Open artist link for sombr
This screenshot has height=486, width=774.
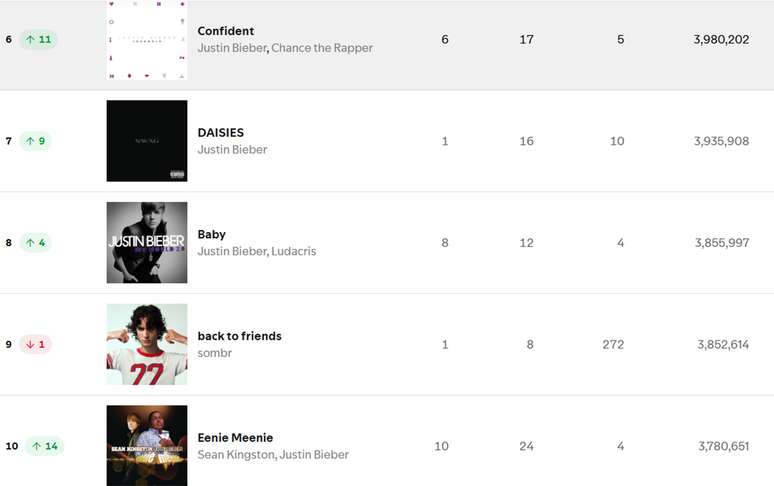coord(215,353)
